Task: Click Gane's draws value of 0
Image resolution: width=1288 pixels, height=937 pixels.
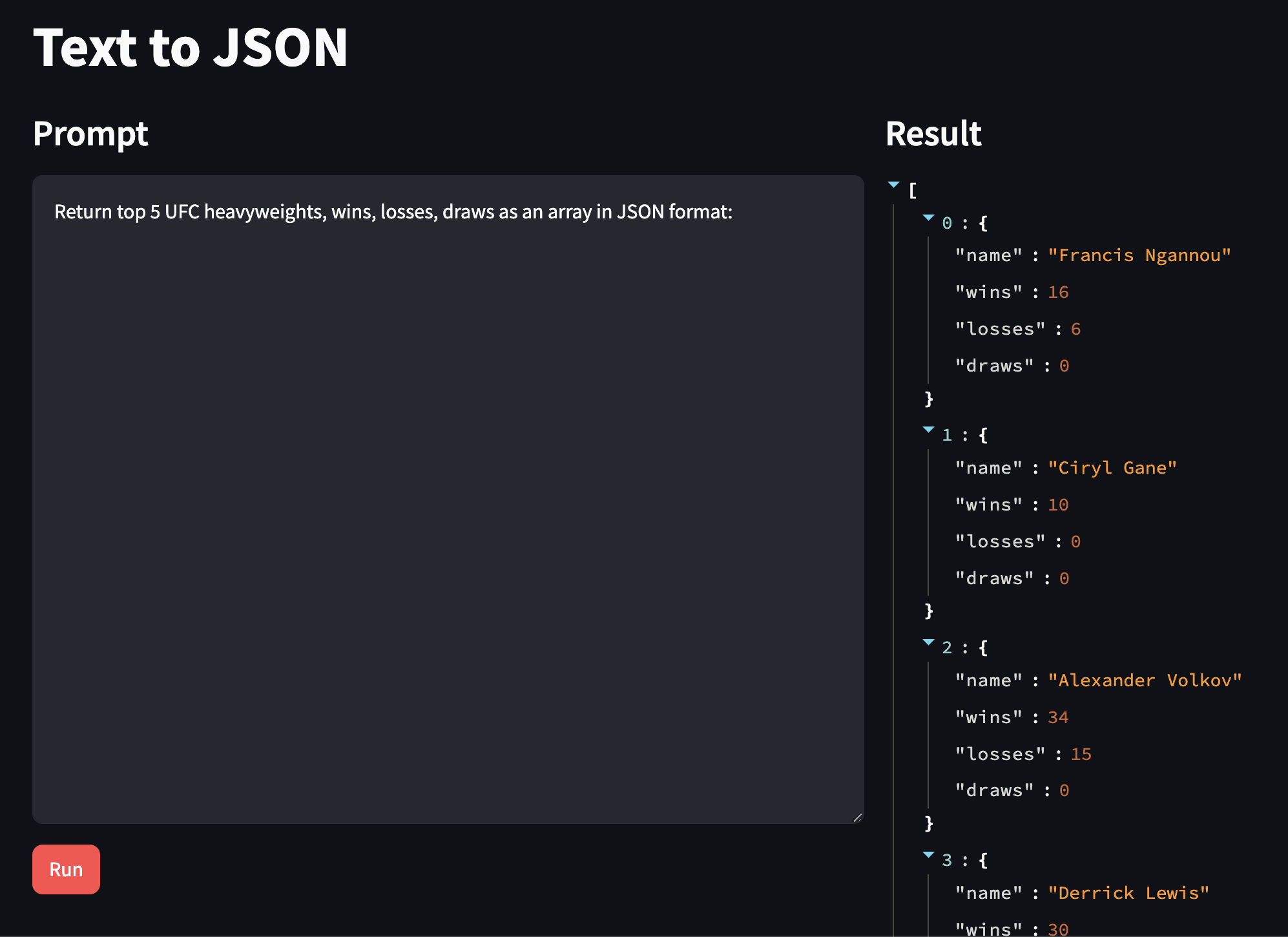Action: click(x=1063, y=578)
